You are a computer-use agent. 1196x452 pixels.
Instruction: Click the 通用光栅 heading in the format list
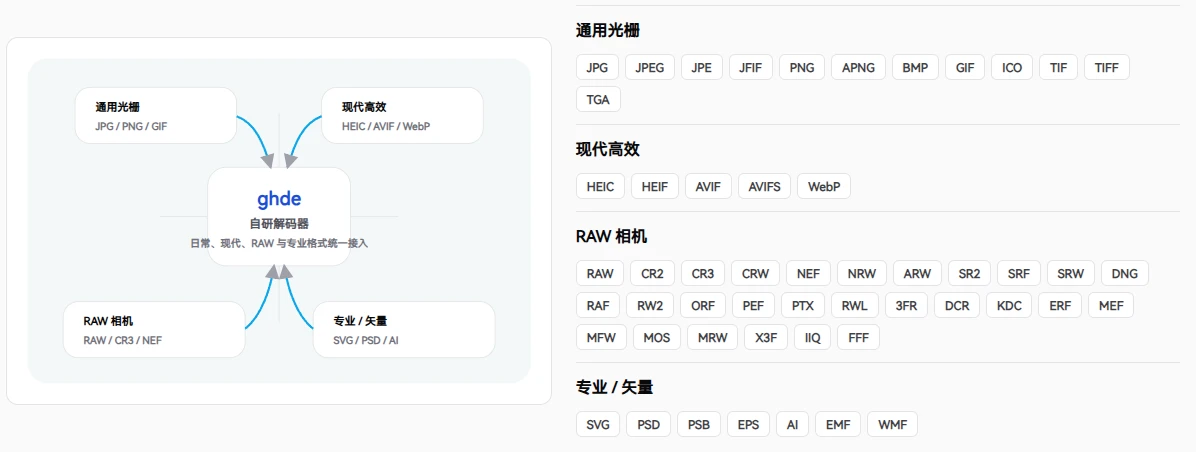pos(608,30)
